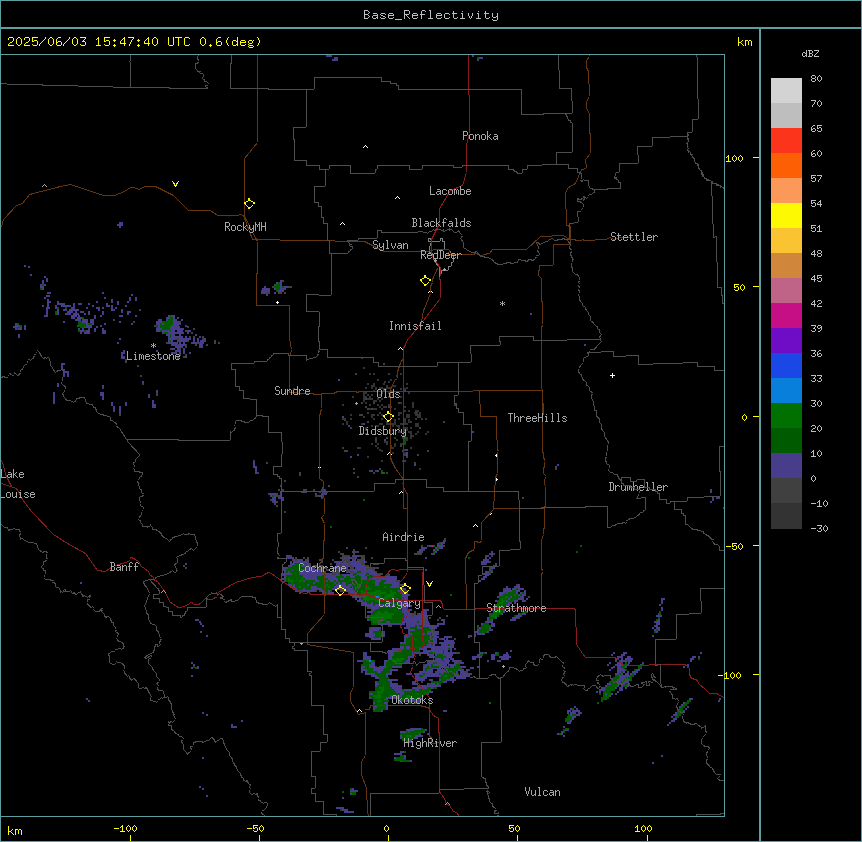862x842 pixels.
Task: Select the Ponoka label on the map
Action: [x=480, y=136]
